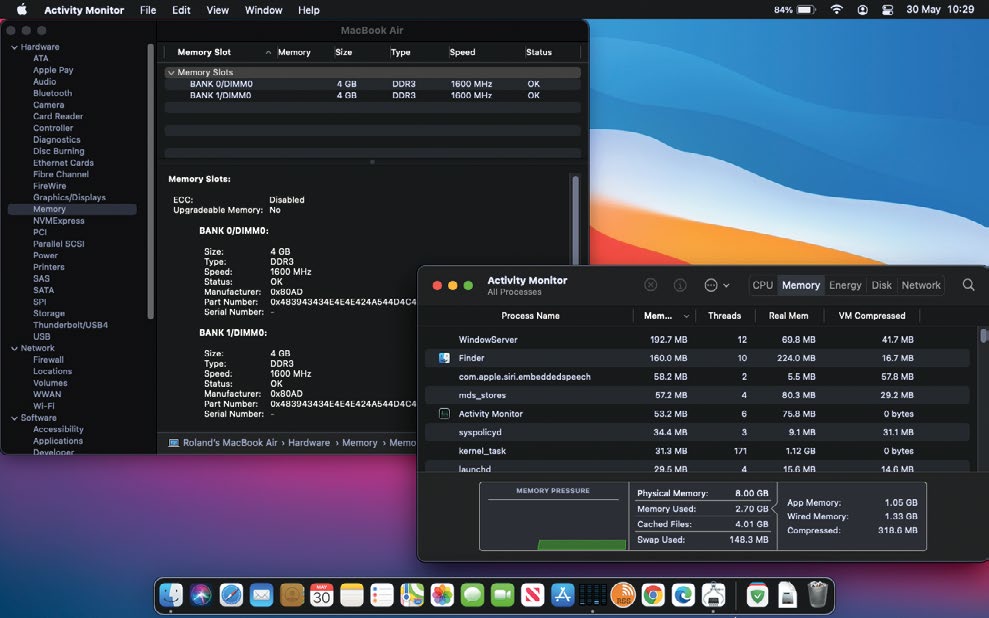
Task: Open the green shield app in the Dock
Action: click(758, 594)
